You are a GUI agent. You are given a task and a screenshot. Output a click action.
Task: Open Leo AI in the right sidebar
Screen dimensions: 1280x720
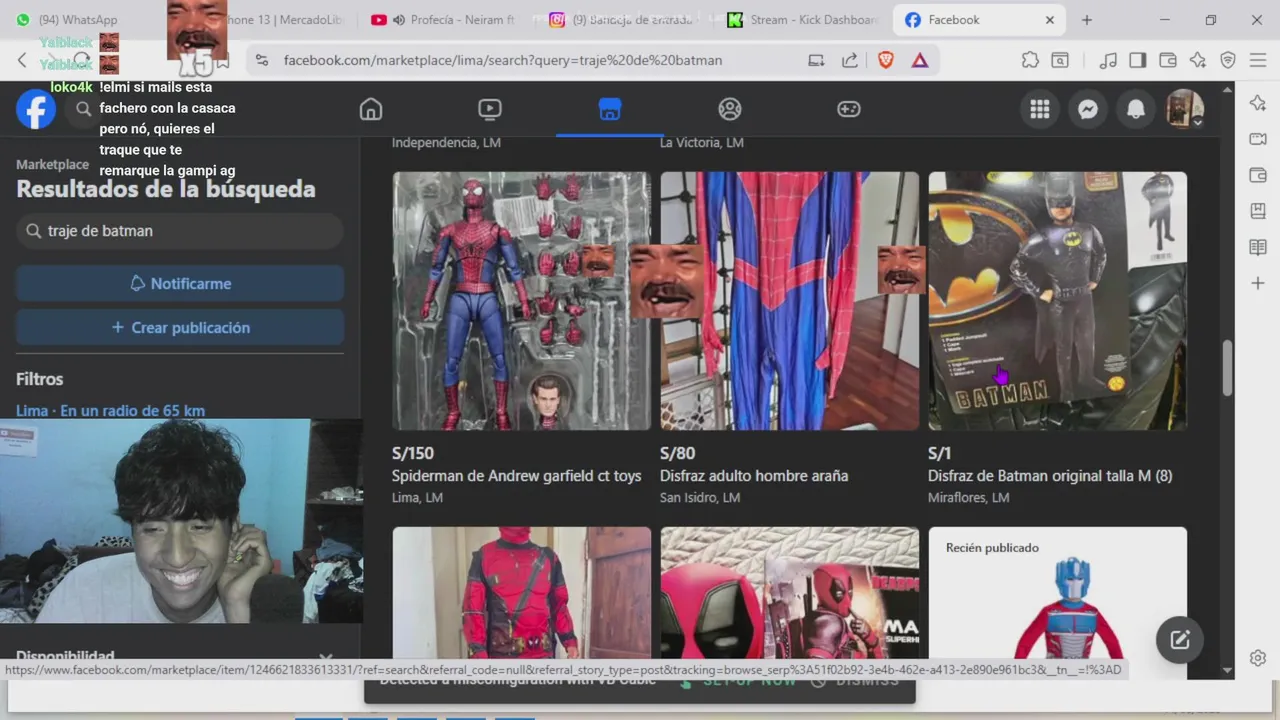(x=1258, y=103)
